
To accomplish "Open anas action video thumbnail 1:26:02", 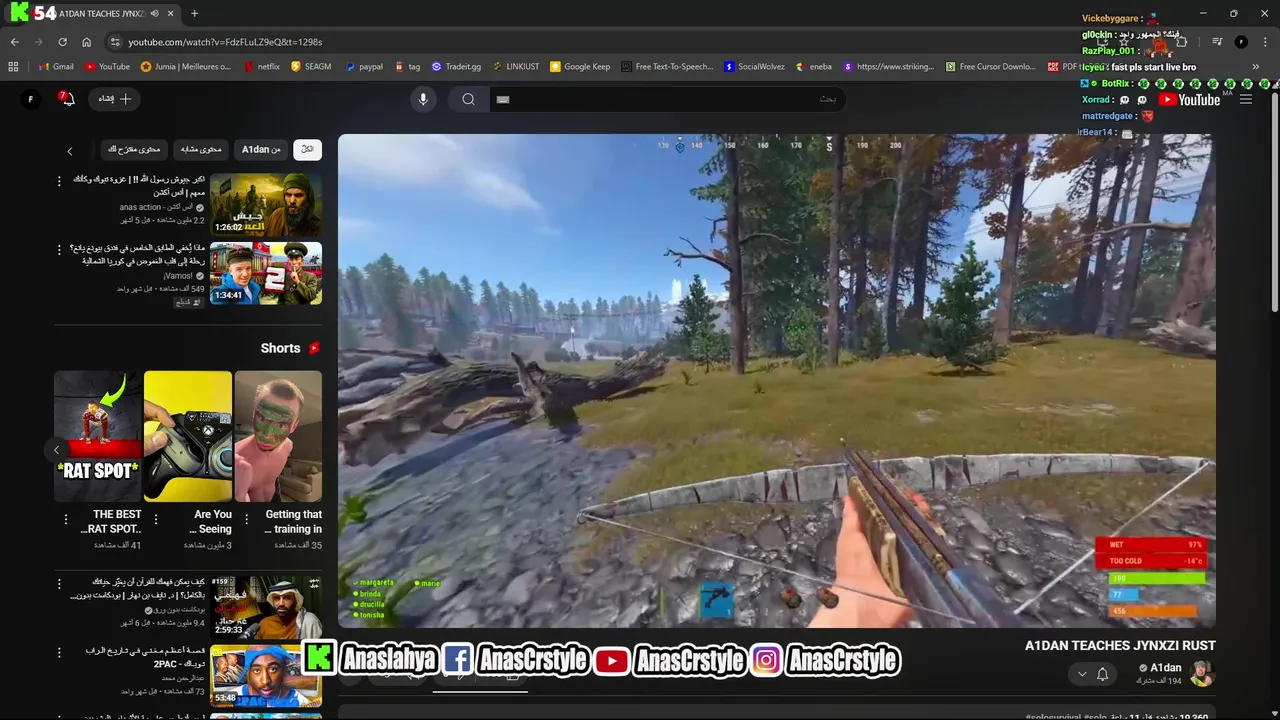I will pos(266,205).
